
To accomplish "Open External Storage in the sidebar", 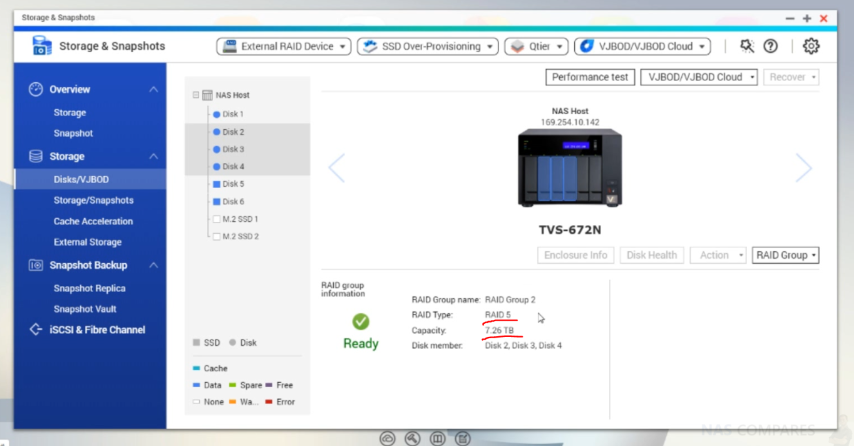I will (x=87, y=242).
